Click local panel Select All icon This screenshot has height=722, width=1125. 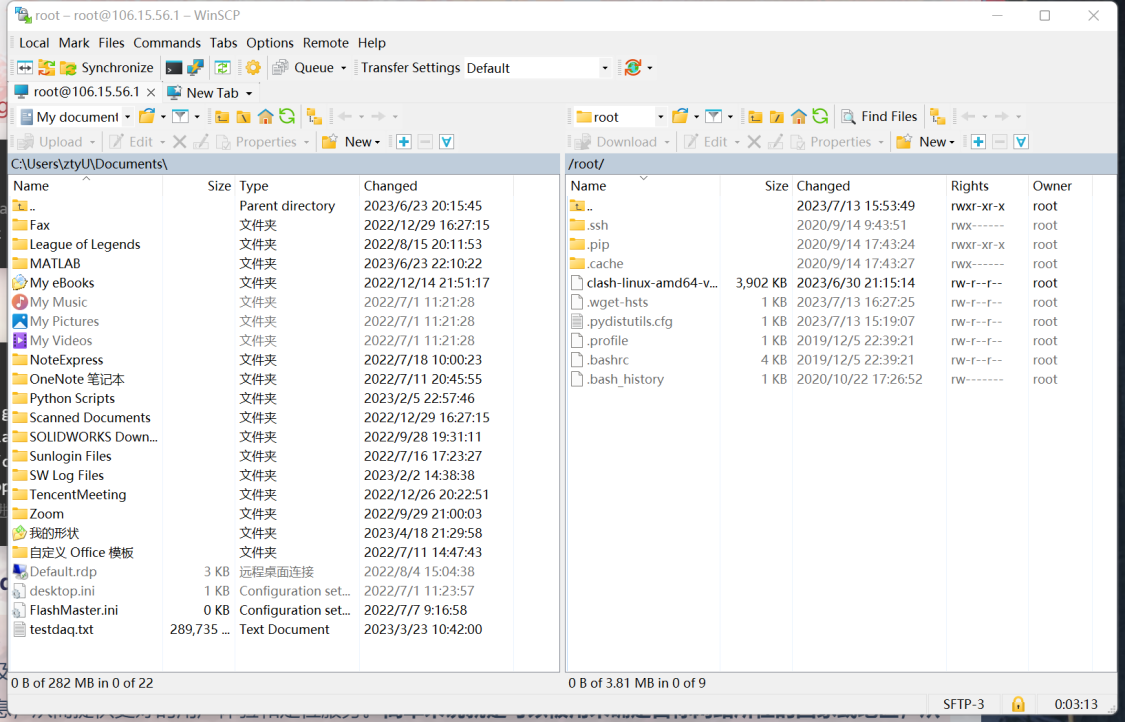pyautogui.click(x=446, y=141)
